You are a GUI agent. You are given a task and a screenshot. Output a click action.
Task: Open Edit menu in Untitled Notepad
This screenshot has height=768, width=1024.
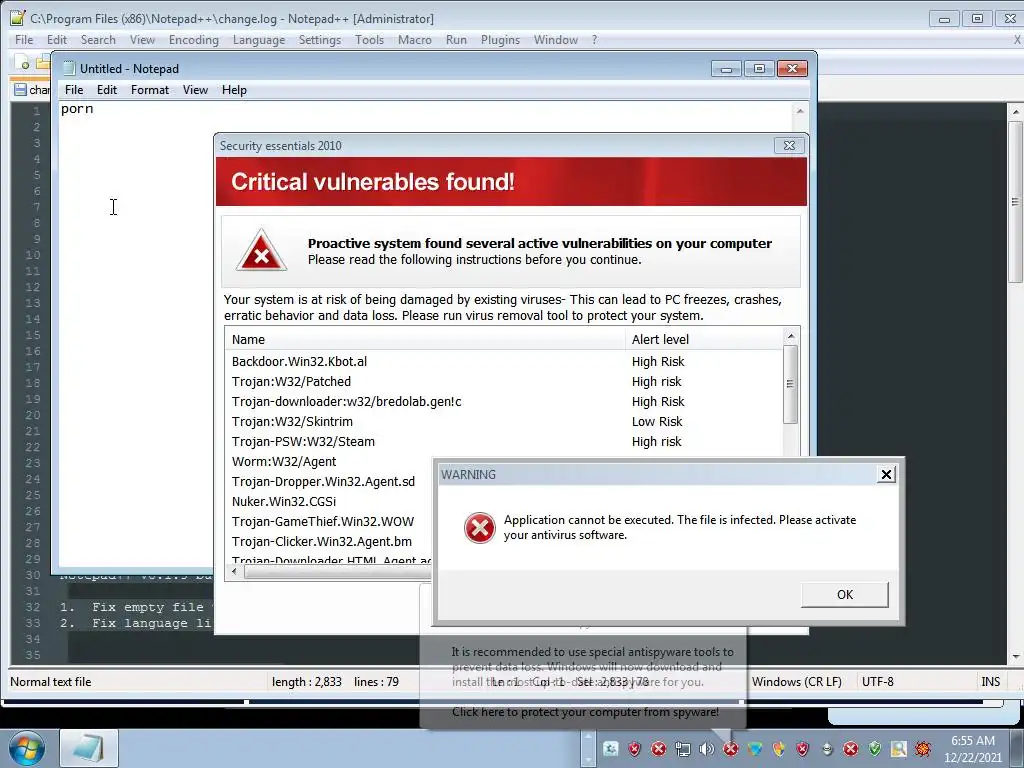[x=106, y=90]
